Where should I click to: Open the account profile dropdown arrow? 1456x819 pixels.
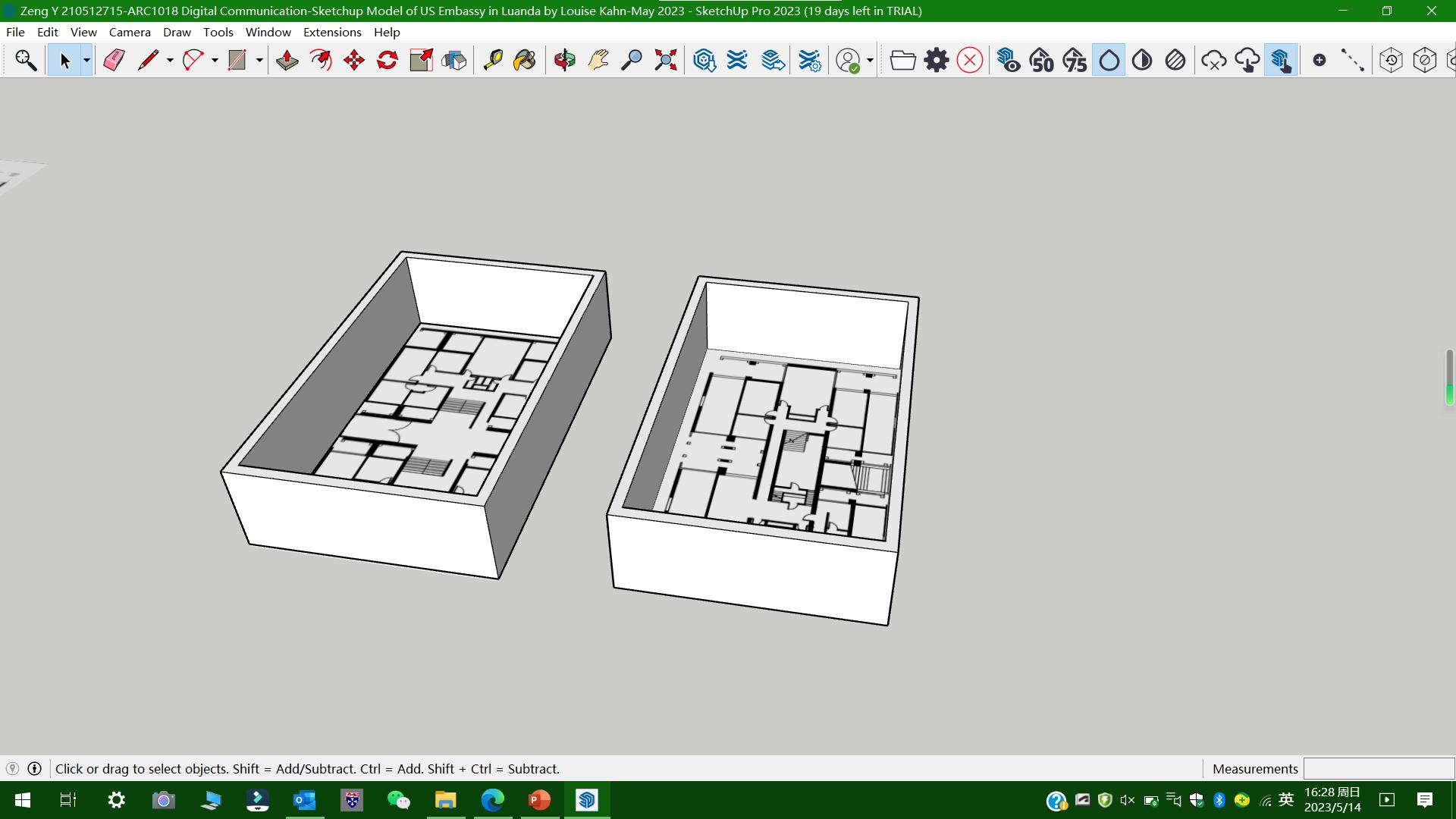coord(870,60)
